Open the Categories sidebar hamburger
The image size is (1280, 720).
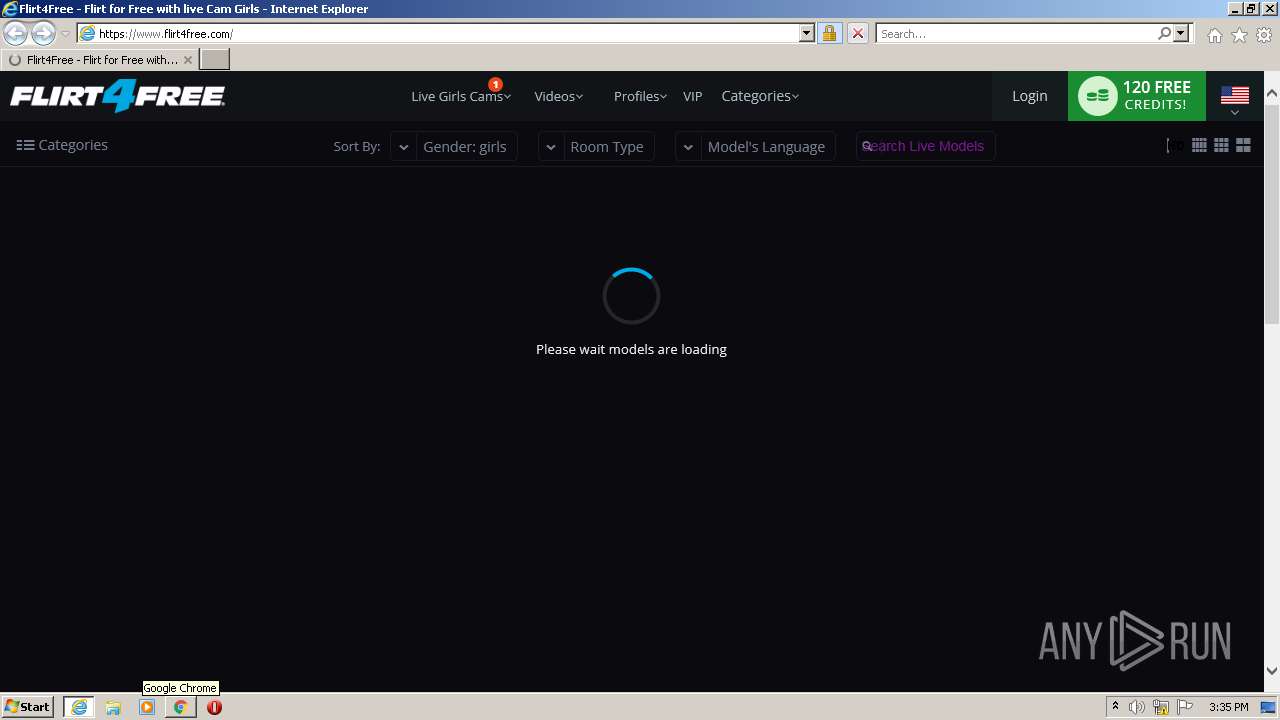[x=62, y=145]
